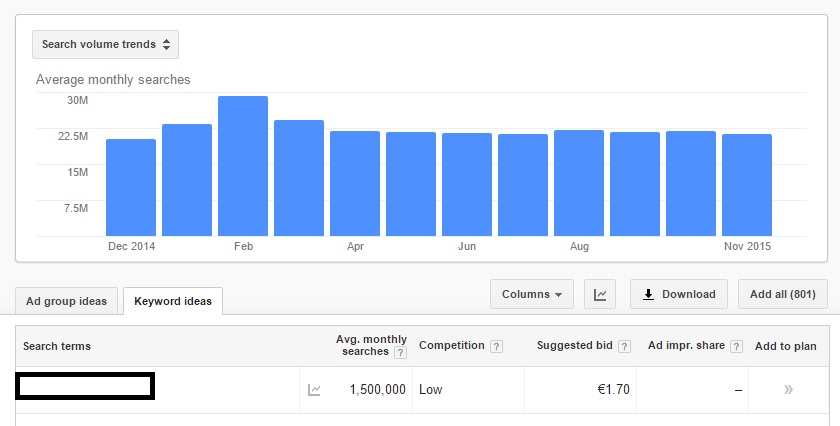The width and height of the screenshot is (840, 426).
Task: Click the help icon next to Competition
Action: click(x=497, y=347)
